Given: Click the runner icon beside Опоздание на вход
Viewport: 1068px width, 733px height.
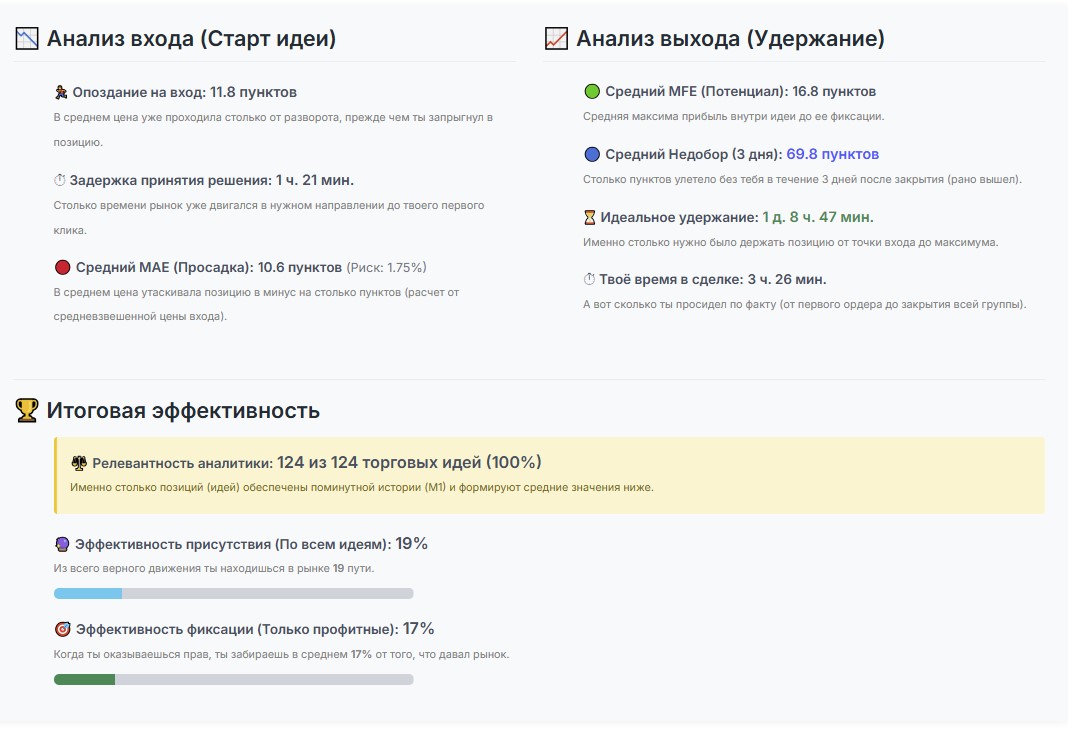Looking at the screenshot, I should pos(61,92).
